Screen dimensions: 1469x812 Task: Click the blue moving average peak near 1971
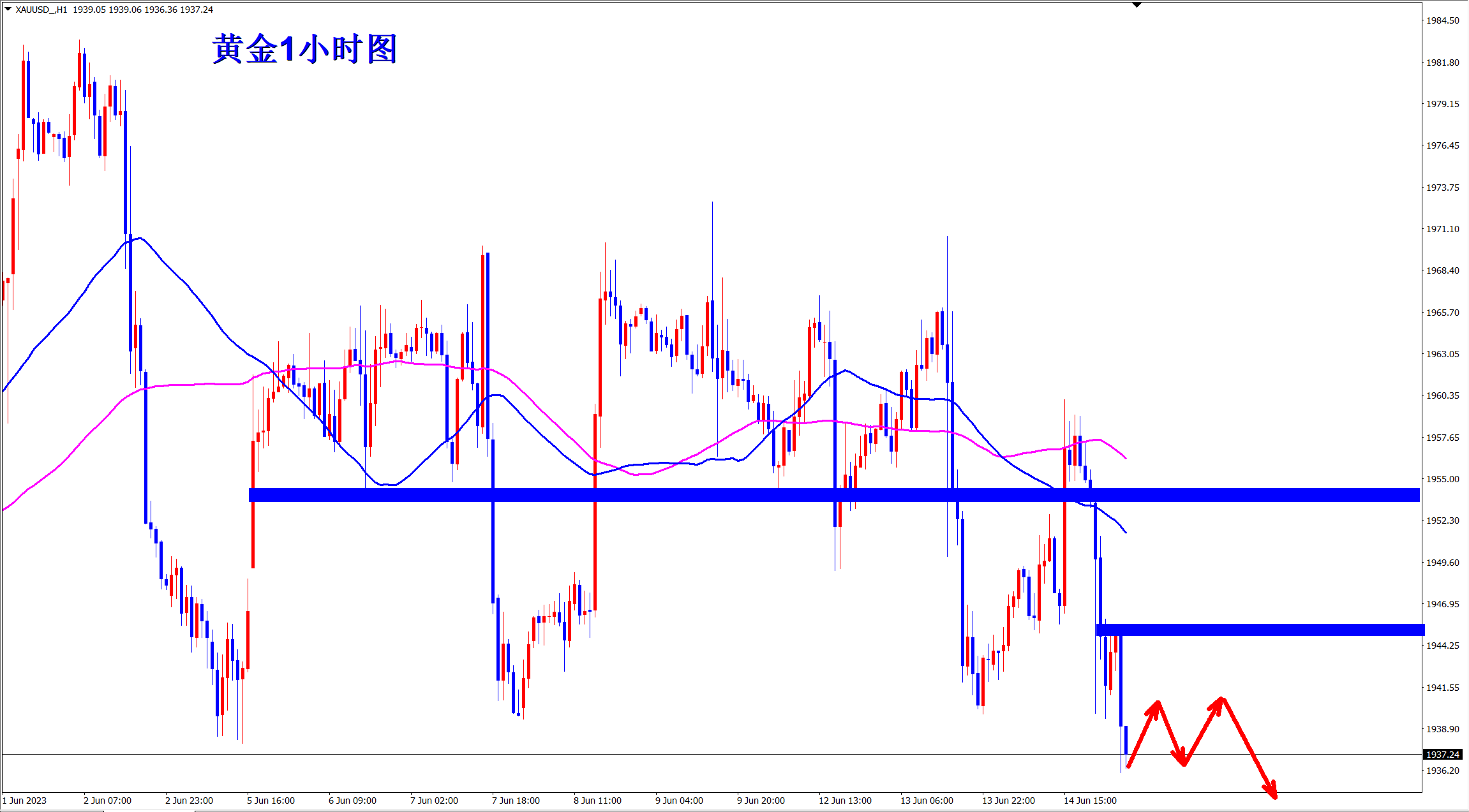pos(140,239)
